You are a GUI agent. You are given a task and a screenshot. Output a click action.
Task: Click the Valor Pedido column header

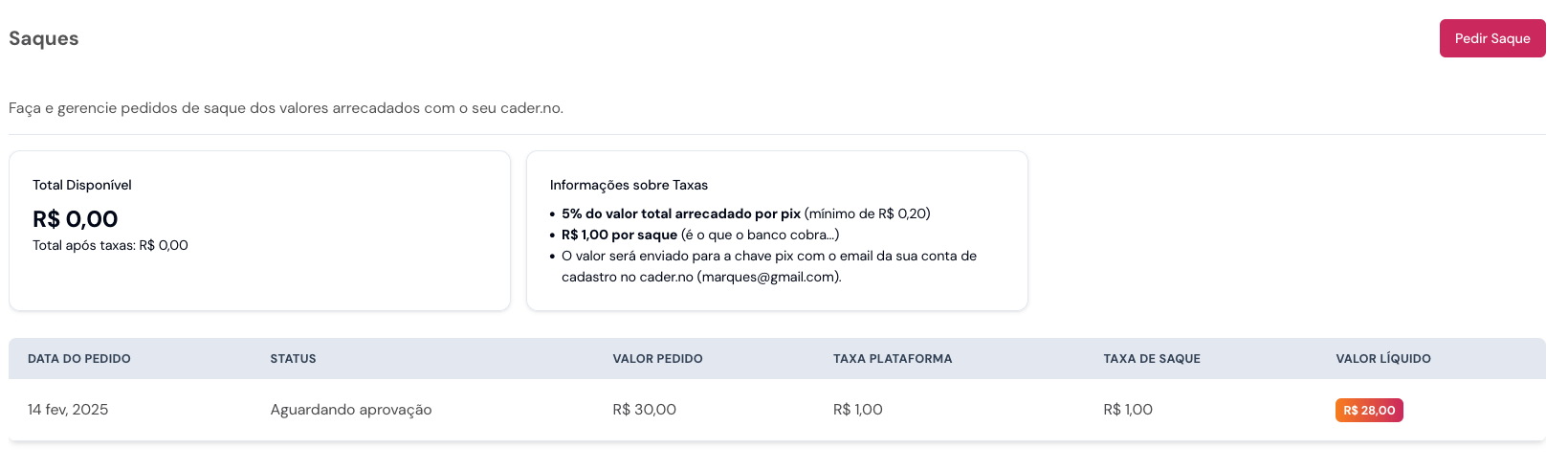pos(657,359)
